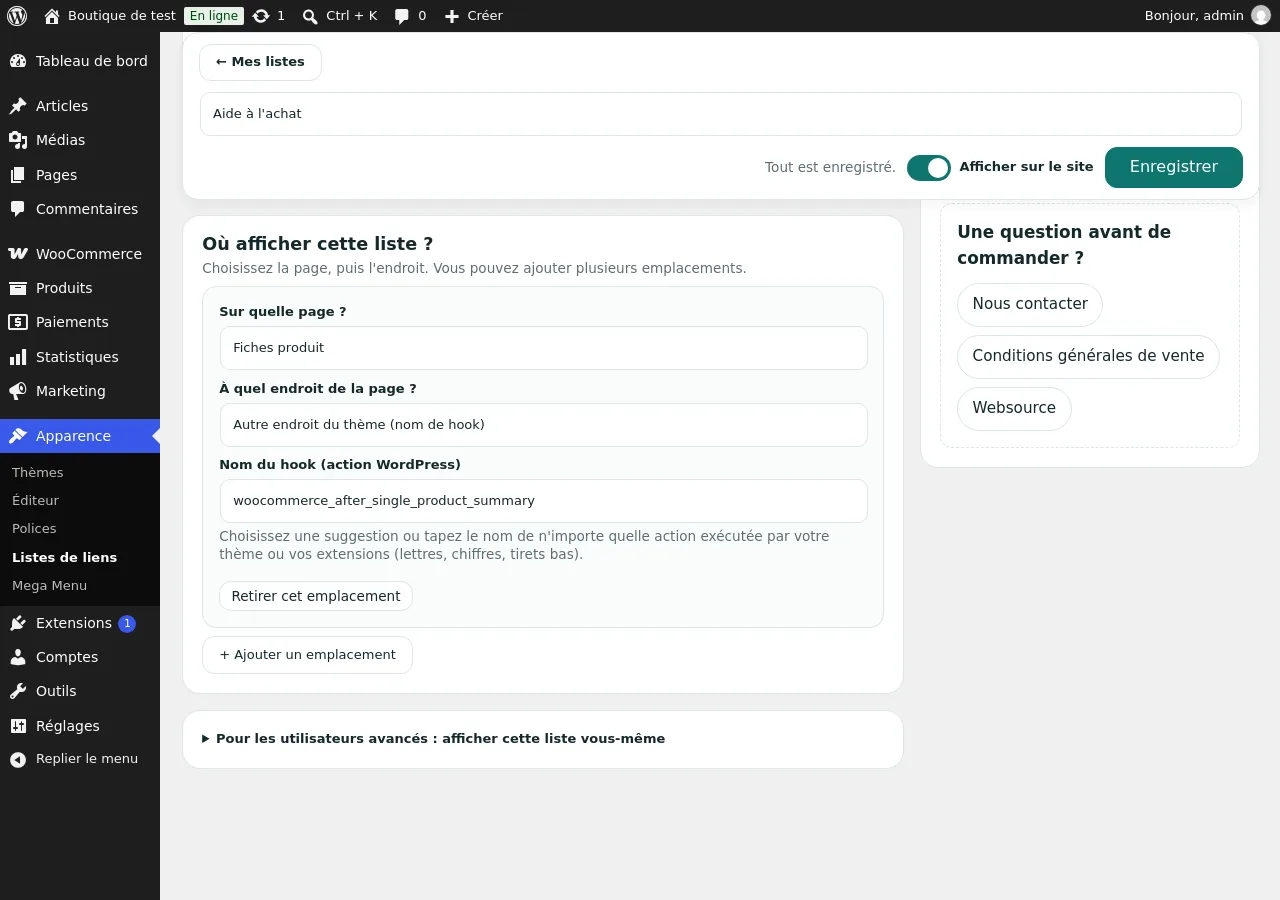Open the Commentaires menu item
This screenshot has width=1280, height=900.
pyautogui.click(x=80, y=209)
